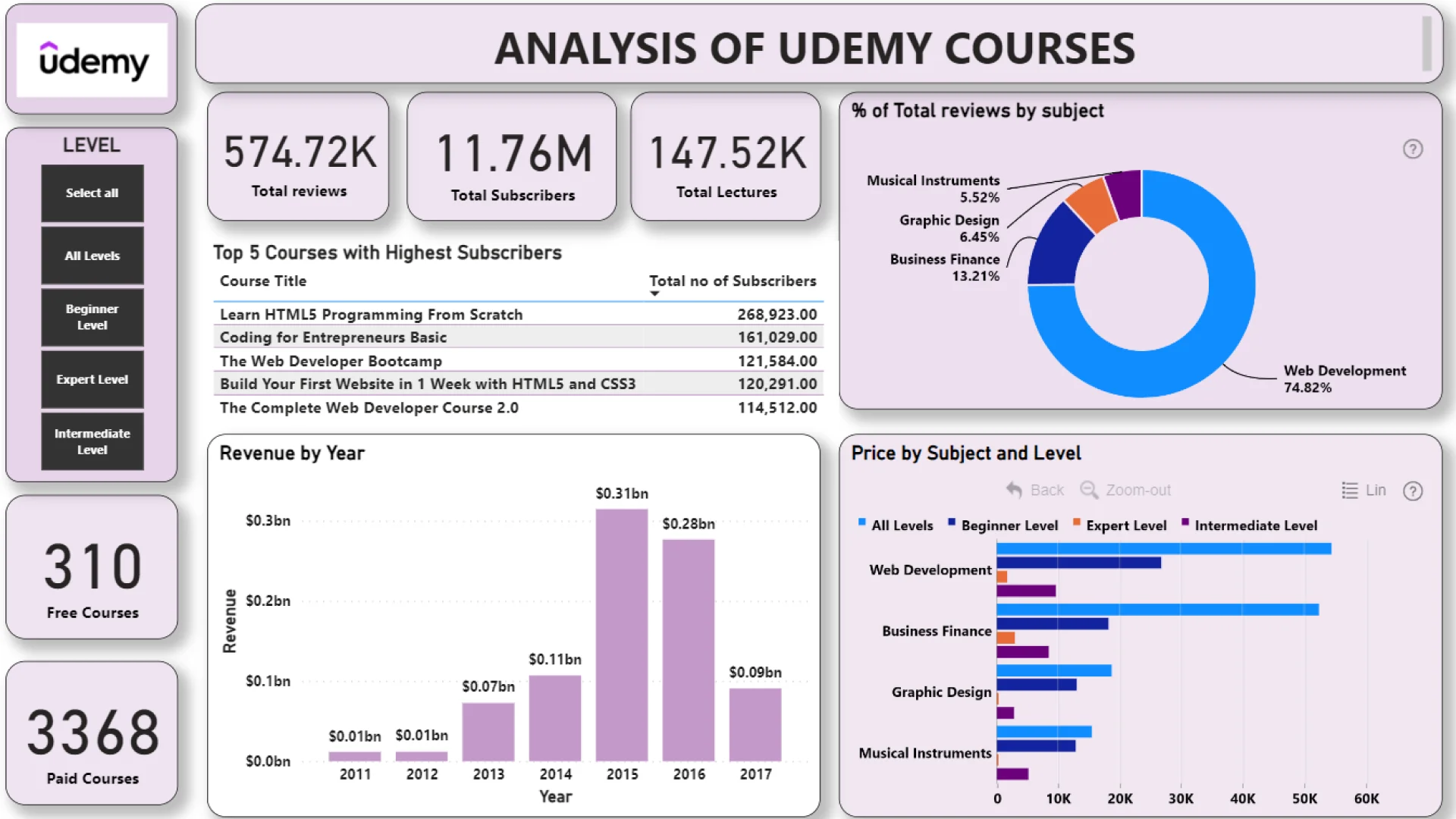
Task: Click the 2011 revenue bar
Action: tap(355, 757)
